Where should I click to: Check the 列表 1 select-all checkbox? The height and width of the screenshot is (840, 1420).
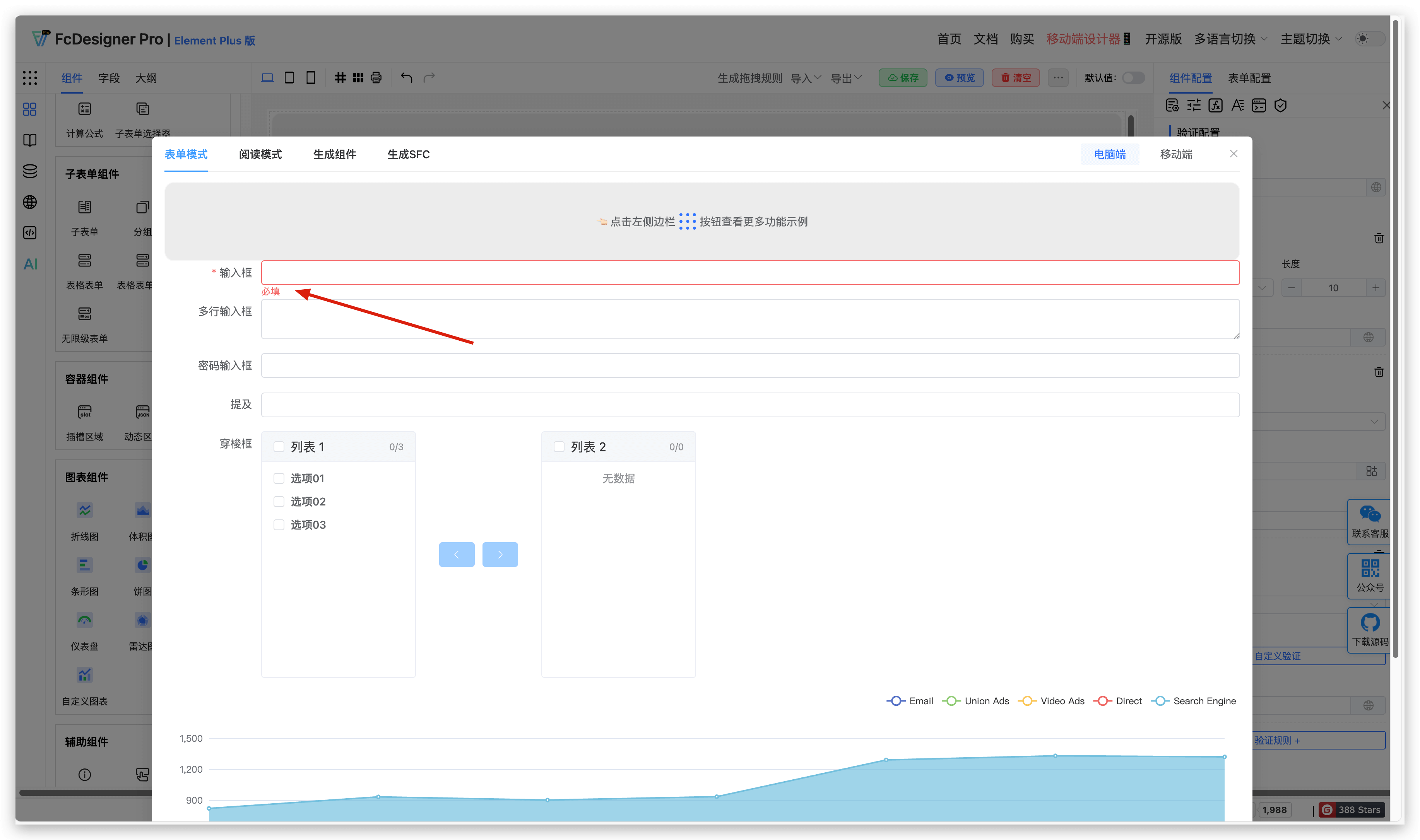click(x=279, y=447)
